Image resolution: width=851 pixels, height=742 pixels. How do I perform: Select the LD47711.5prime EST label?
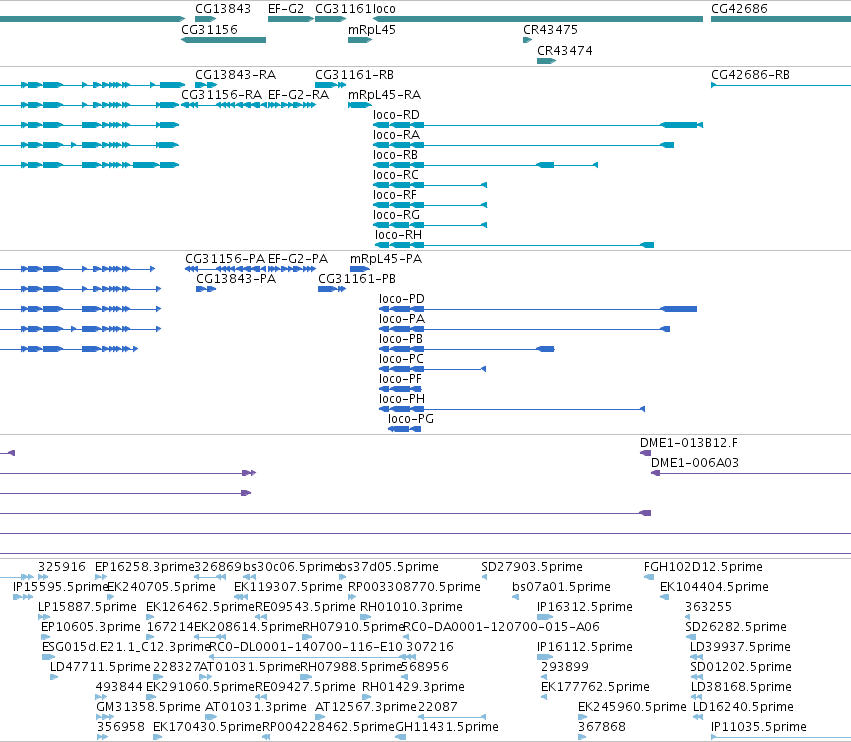coord(100,667)
